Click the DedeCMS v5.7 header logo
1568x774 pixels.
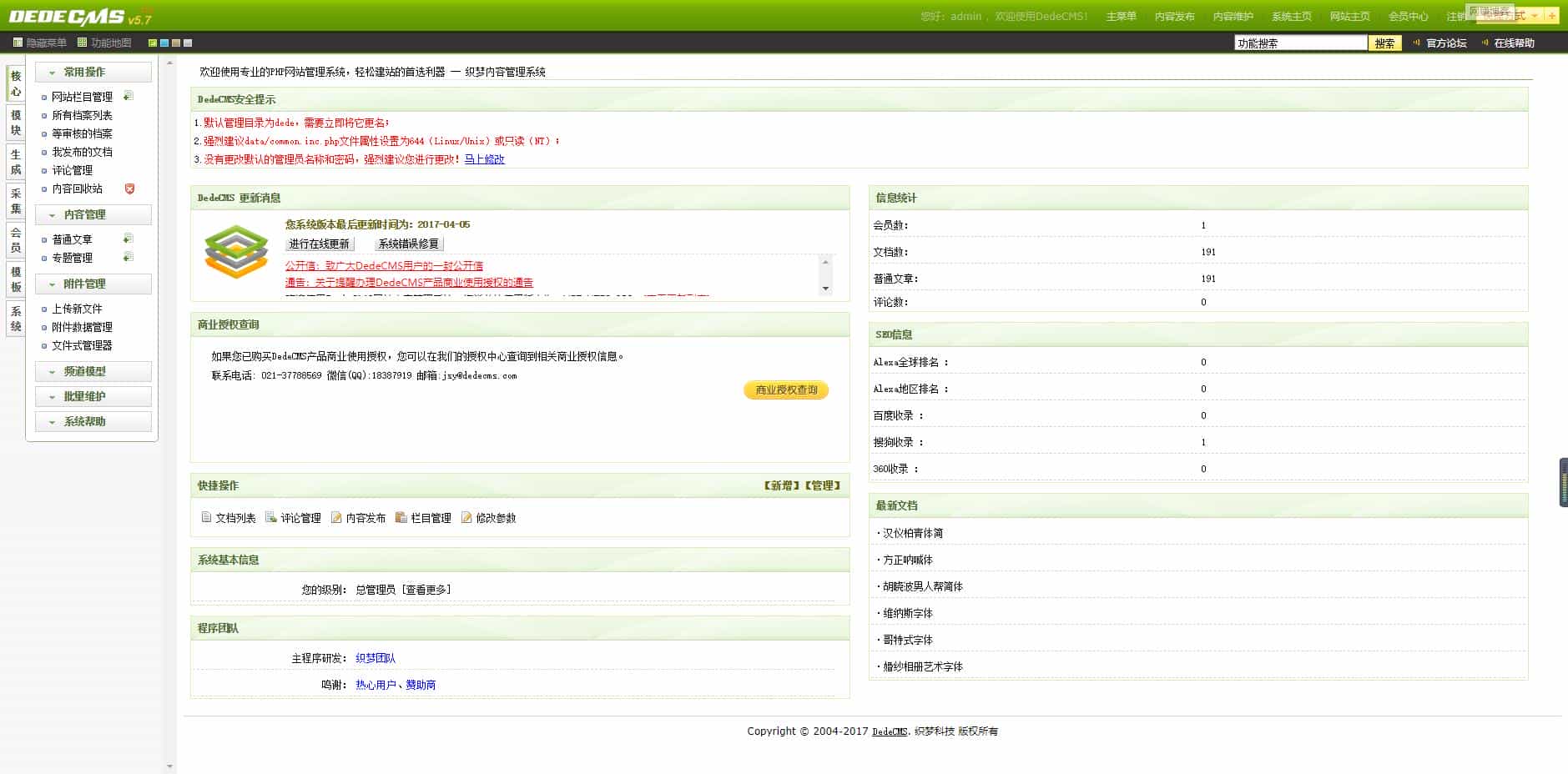(x=81, y=17)
